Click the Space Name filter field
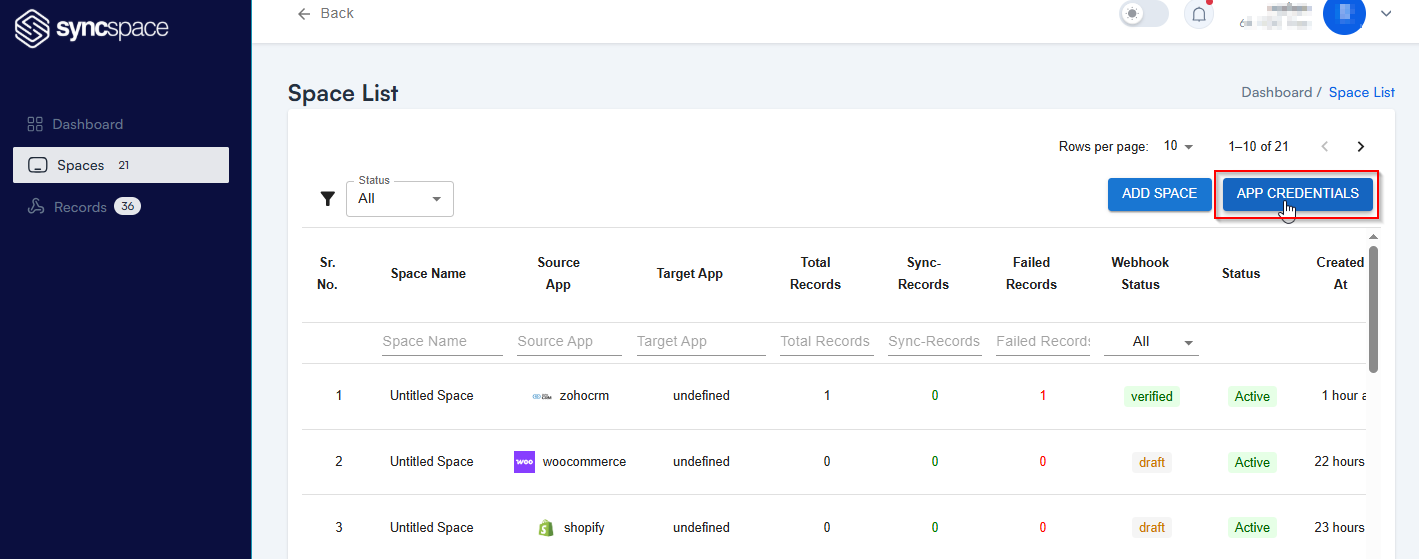The image size is (1419, 559). tap(442, 342)
